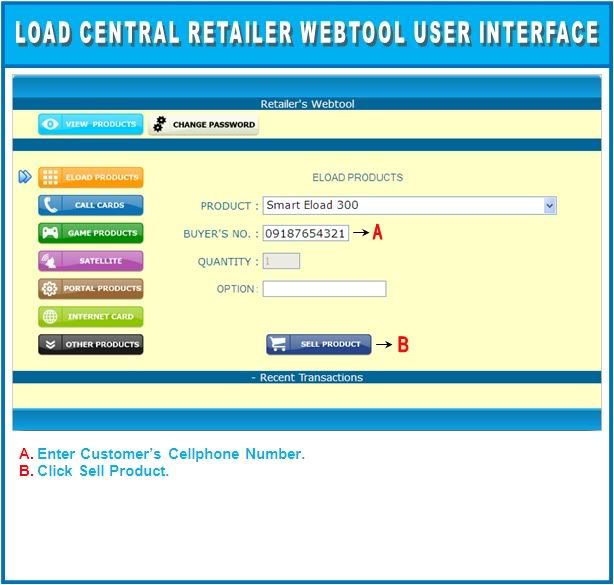Screen dimensions: 614x585
Task: Open the Product dropdown showing Smart Eload 300
Action: 410,205
